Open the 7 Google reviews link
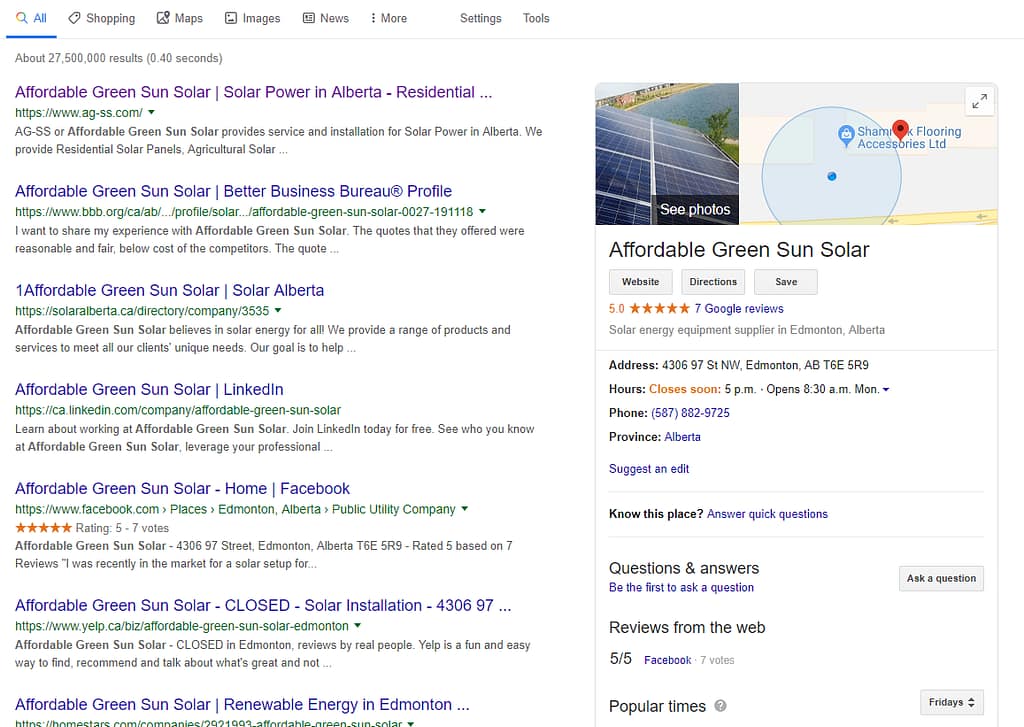Image resolution: width=1024 pixels, height=727 pixels. click(738, 309)
